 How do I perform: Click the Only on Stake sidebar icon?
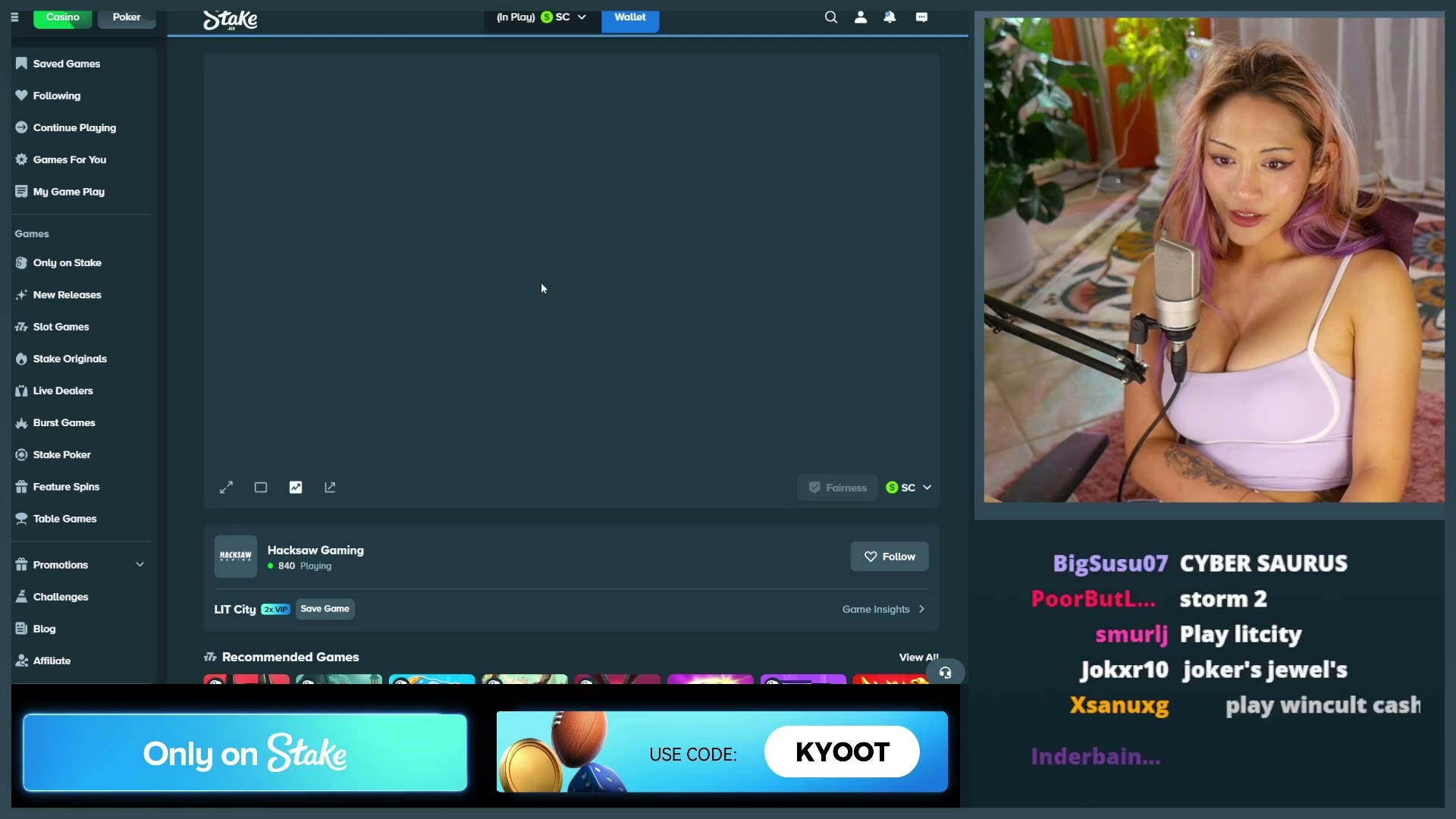point(21,262)
